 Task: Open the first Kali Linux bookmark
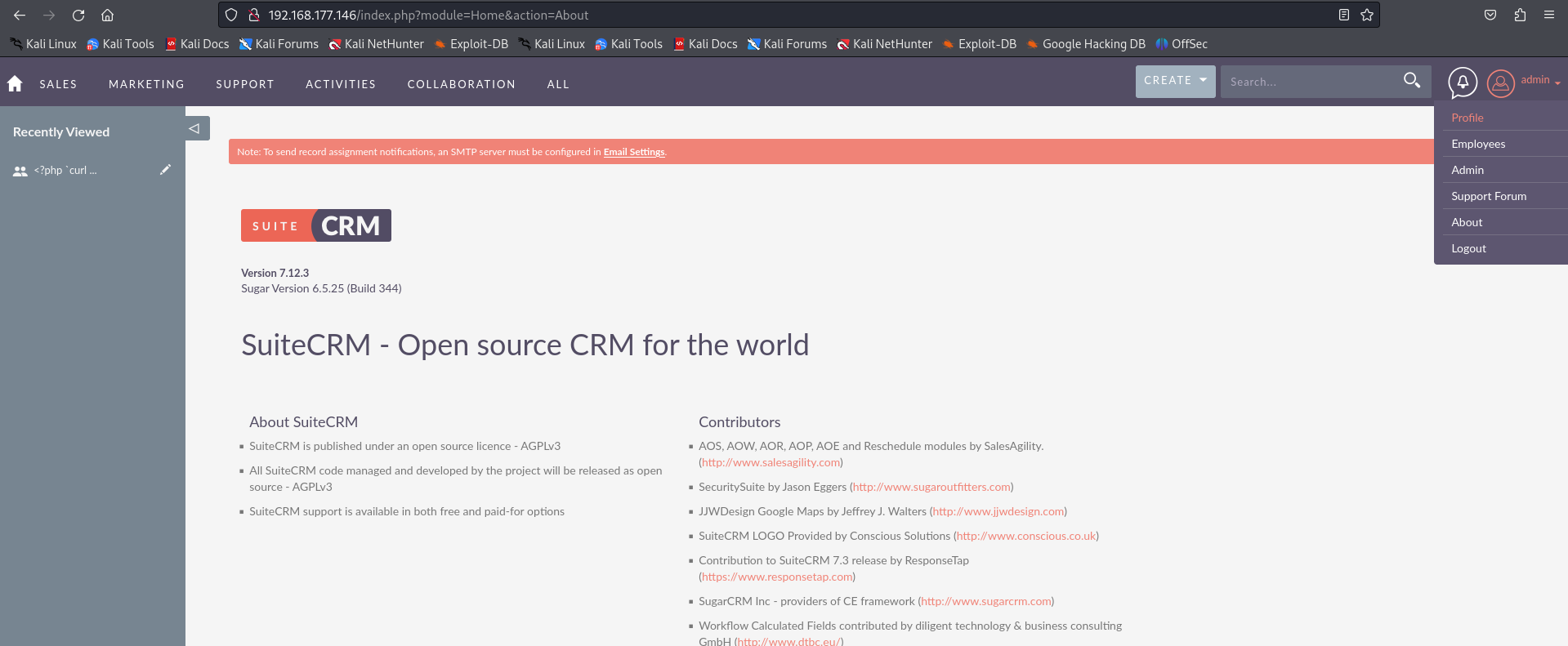[43, 44]
